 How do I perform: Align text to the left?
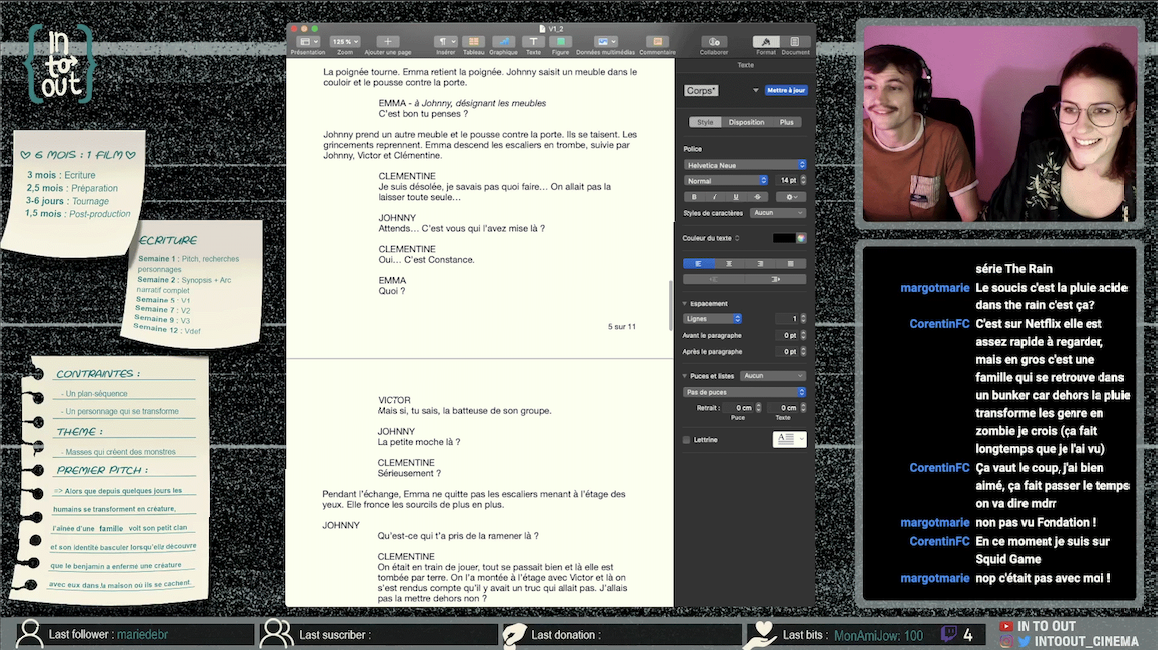click(x=699, y=264)
